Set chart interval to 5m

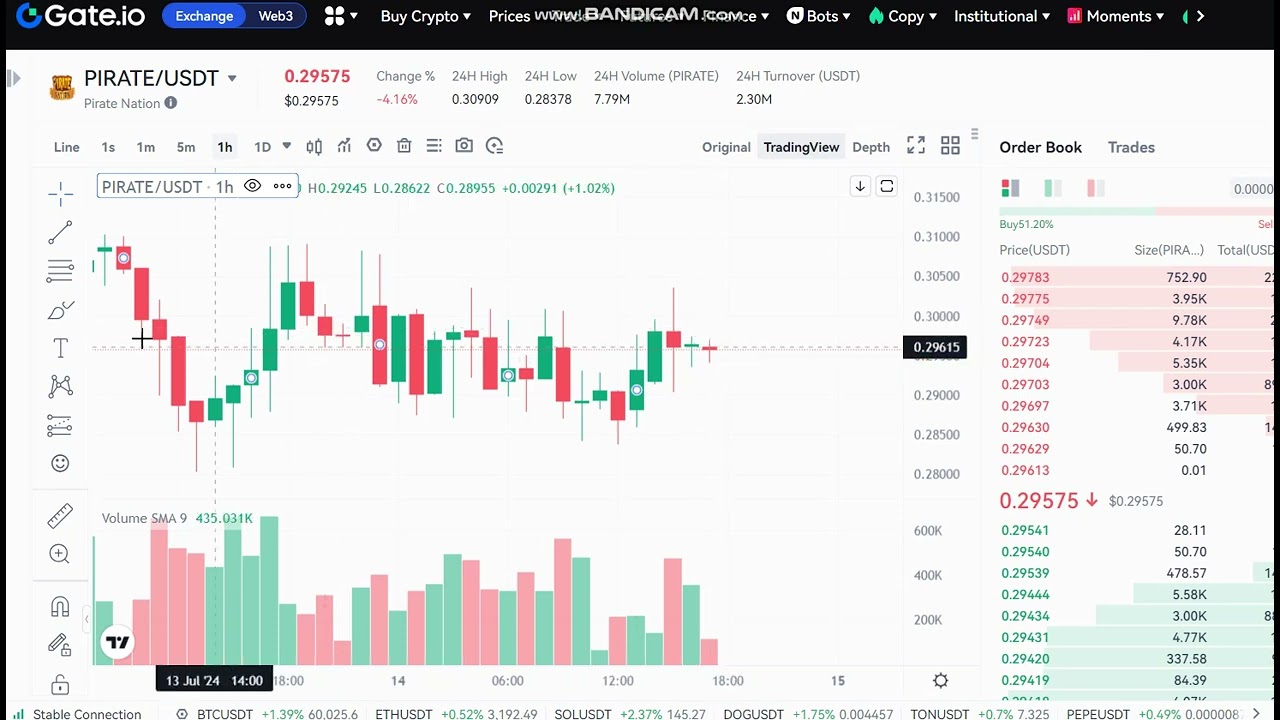pyautogui.click(x=186, y=147)
